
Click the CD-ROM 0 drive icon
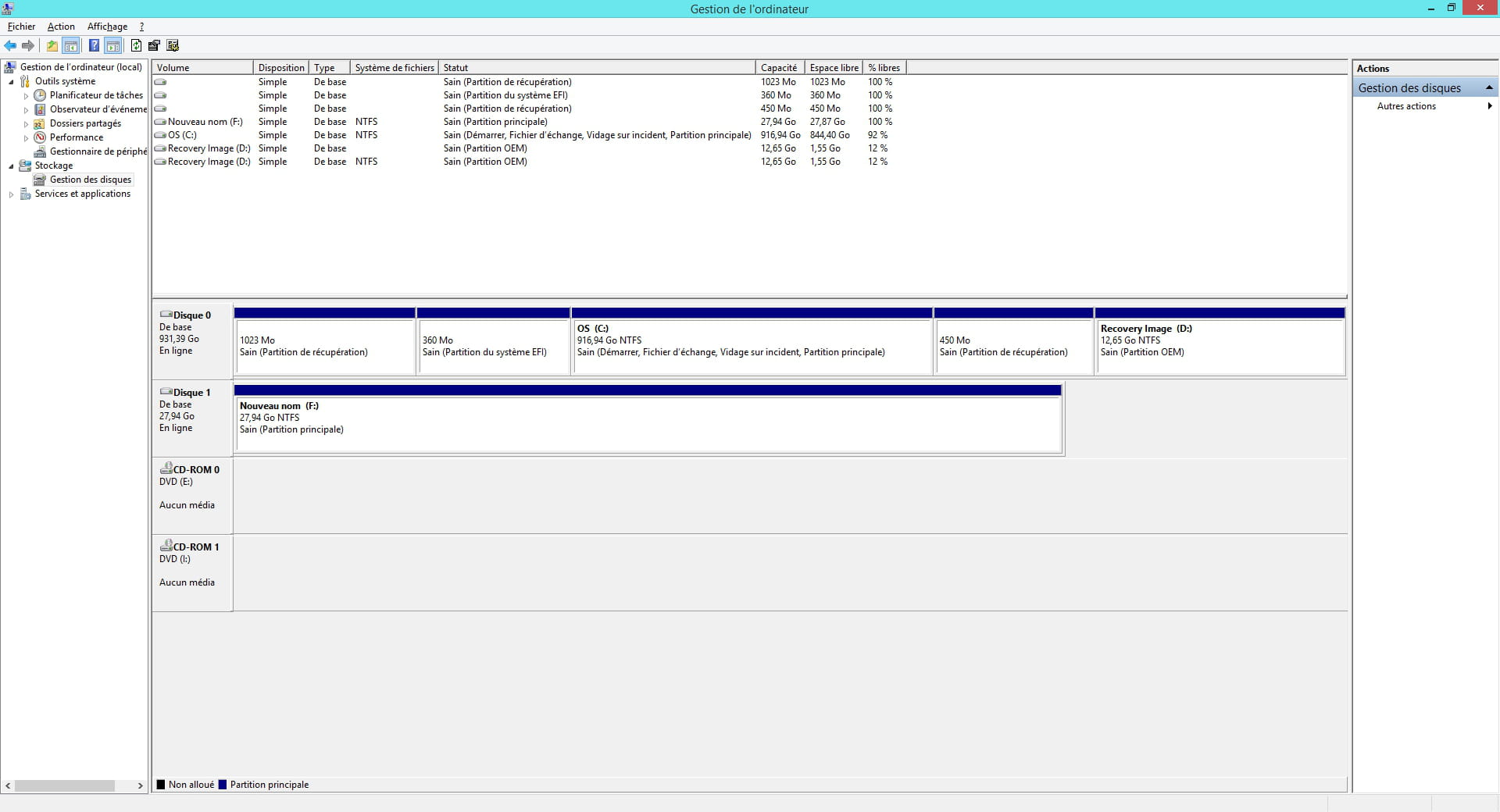tap(166, 468)
